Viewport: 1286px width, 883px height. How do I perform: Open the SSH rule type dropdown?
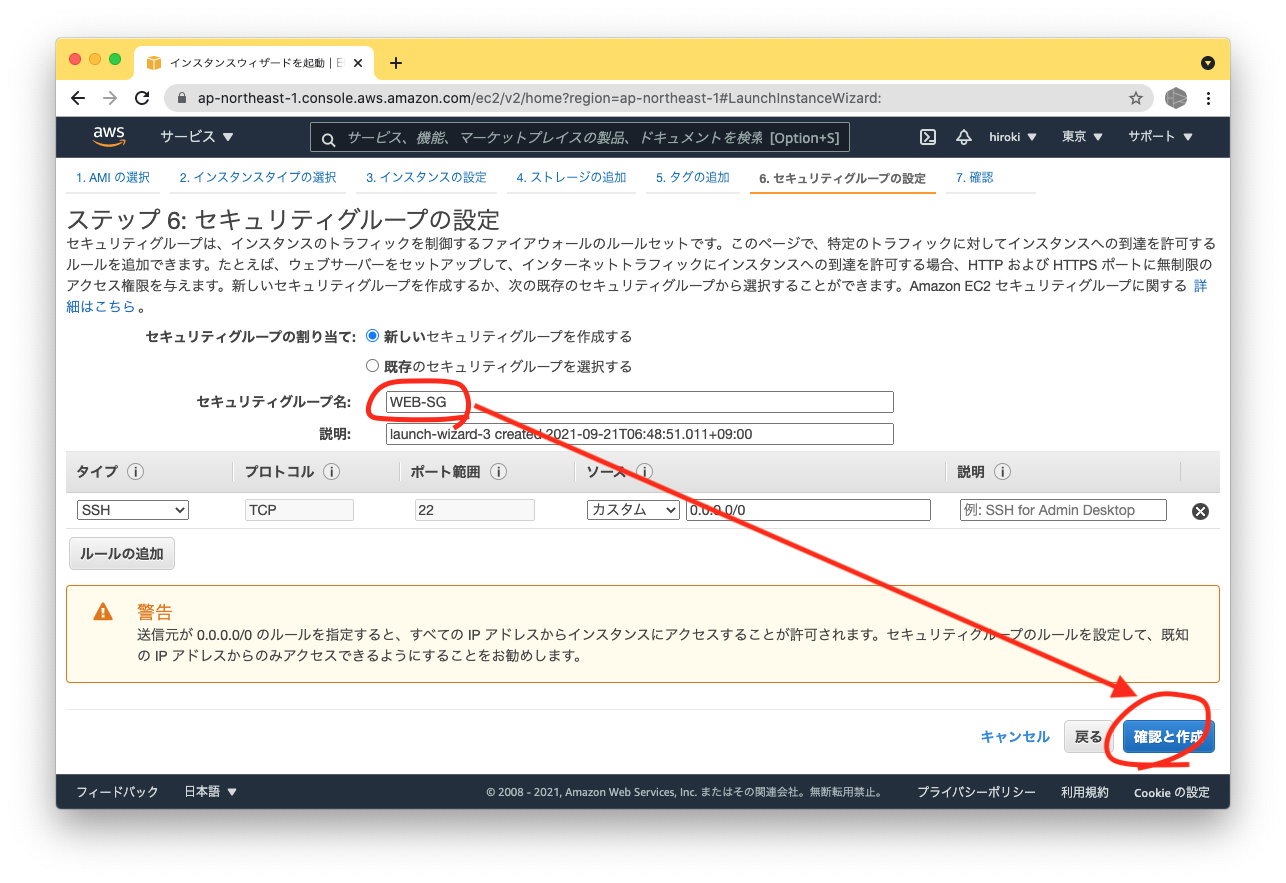point(132,509)
